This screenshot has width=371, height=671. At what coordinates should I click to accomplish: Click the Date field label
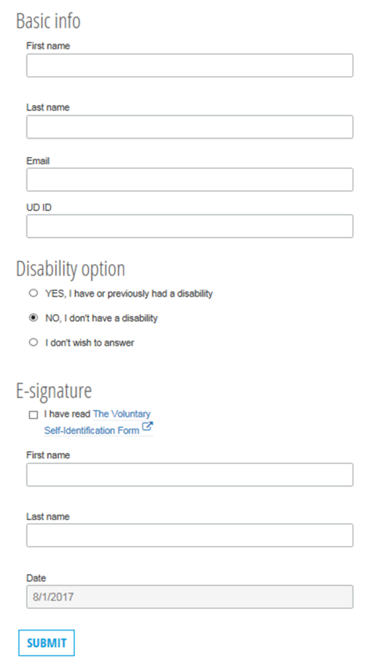point(36,578)
